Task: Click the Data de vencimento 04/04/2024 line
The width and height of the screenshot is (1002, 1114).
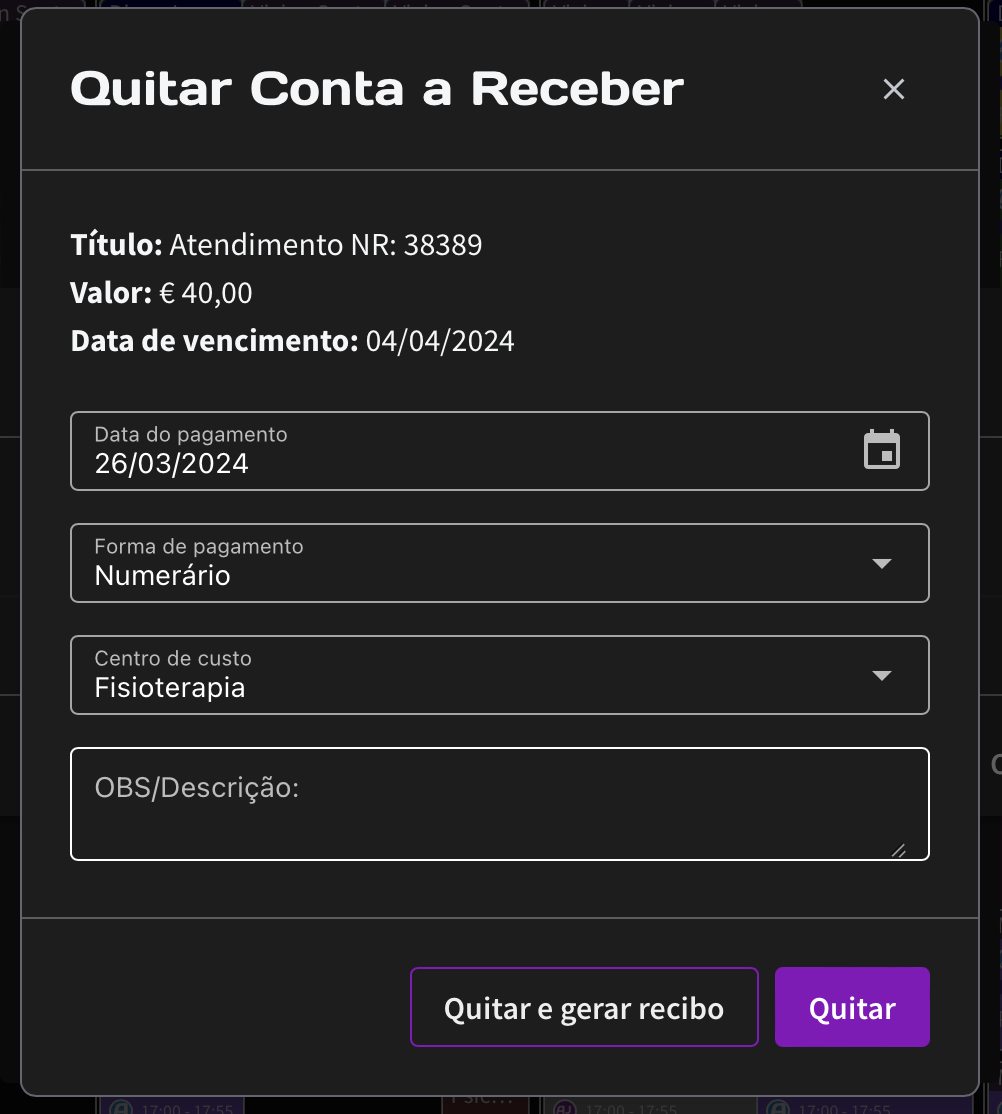Action: click(x=292, y=341)
